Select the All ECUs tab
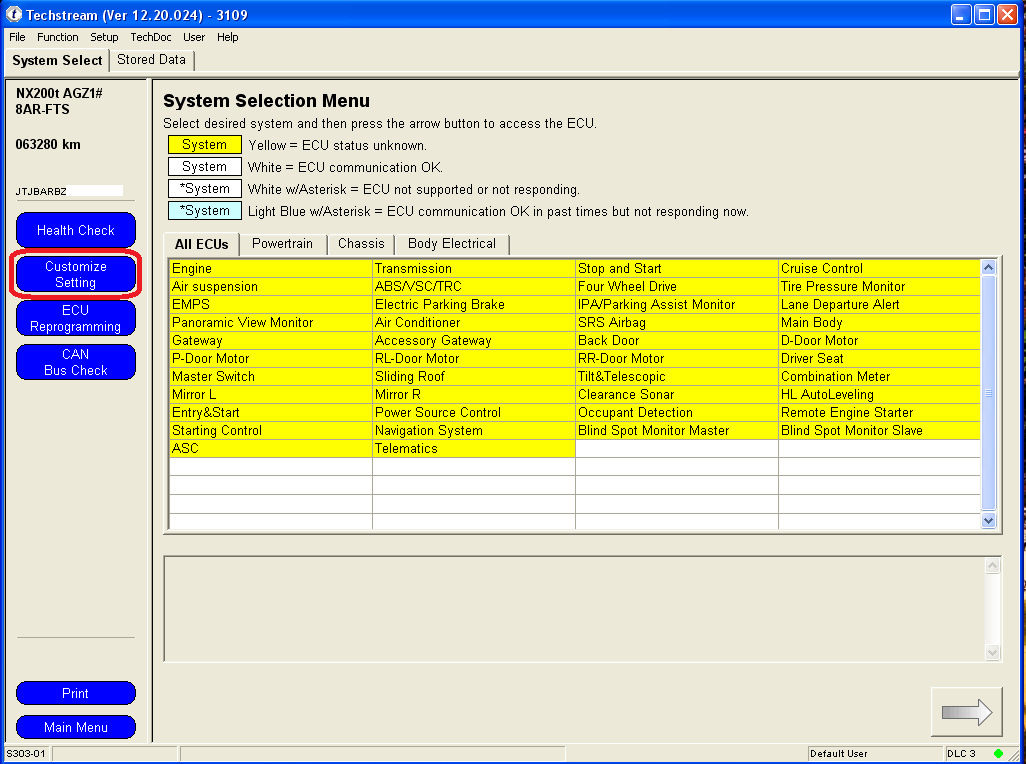Image resolution: width=1026 pixels, height=764 pixels. point(202,244)
